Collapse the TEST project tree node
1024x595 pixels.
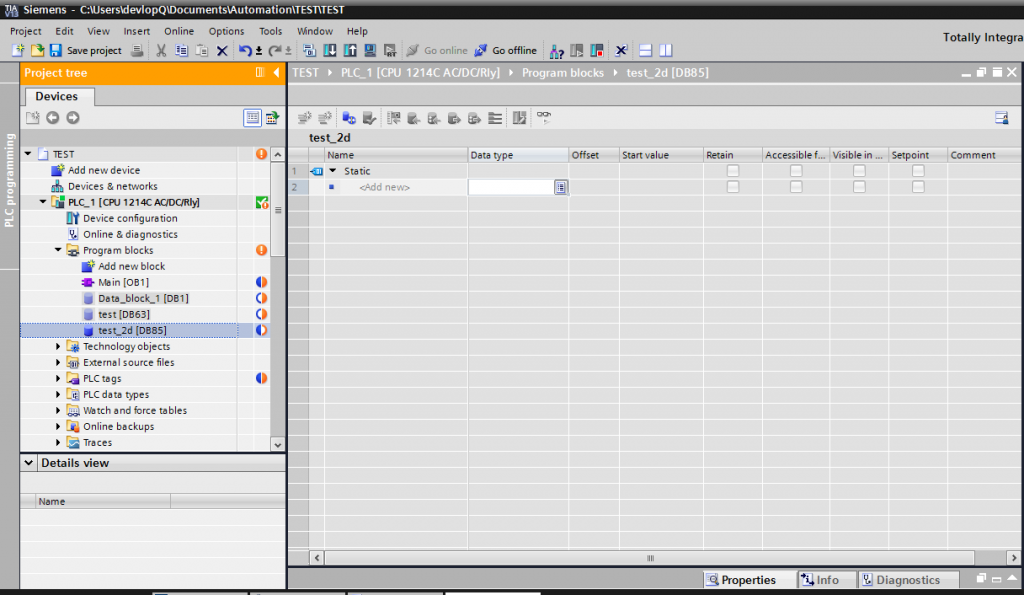click(28, 154)
